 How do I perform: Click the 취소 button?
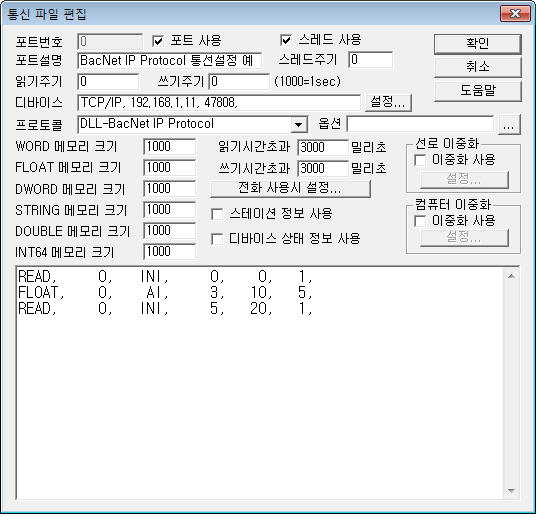(x=478, y=67)
